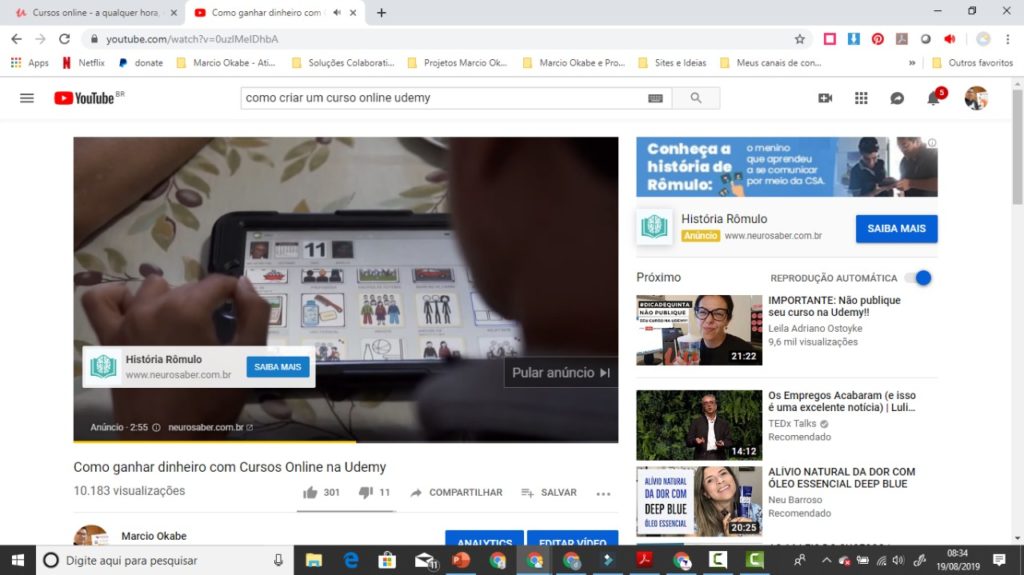Open Chrome's three-dot menu
This screenshot has height=575, width=1024.
tap(1008, 39)
